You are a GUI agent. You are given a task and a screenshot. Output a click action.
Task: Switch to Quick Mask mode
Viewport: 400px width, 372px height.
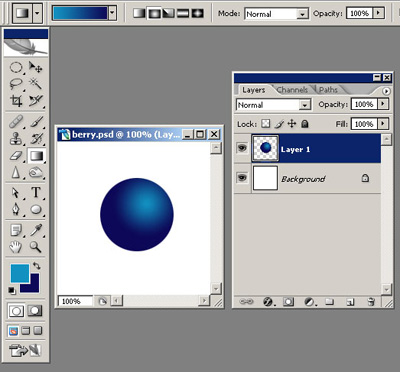coord(35,311)
